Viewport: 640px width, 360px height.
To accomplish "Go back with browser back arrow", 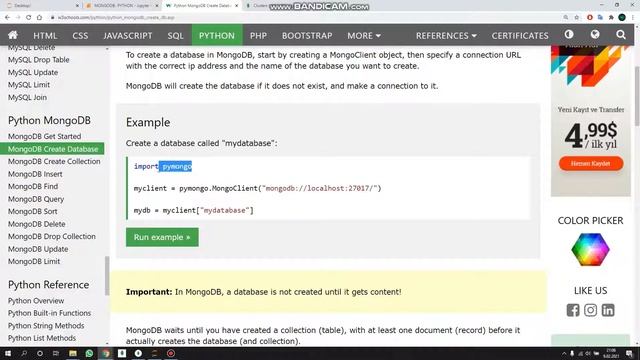I will (x=8, y=18).
